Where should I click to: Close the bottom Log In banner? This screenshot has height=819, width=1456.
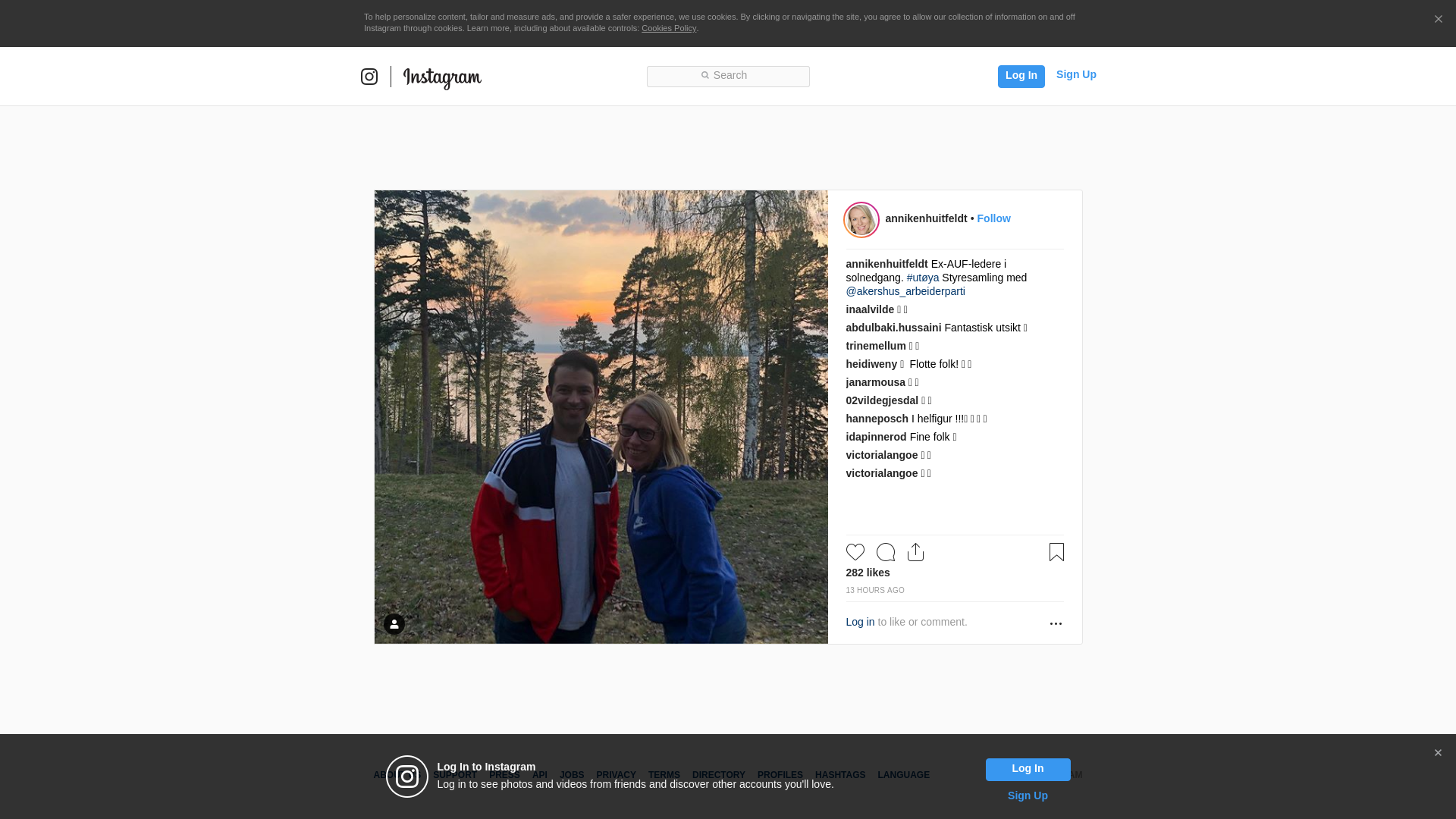[1438, 753]
